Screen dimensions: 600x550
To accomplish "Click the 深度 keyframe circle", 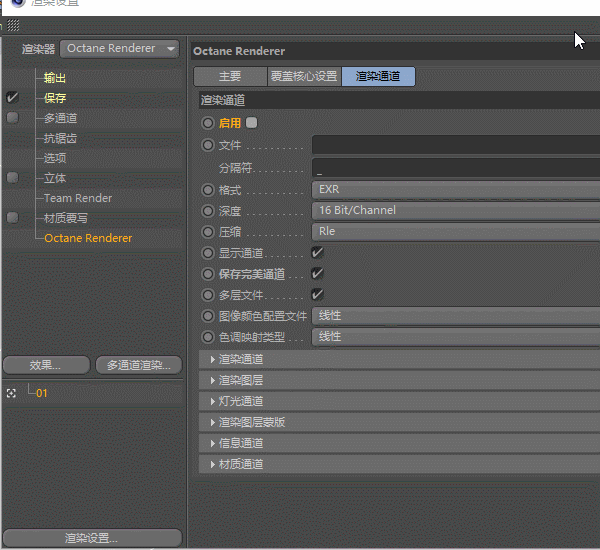I will tap(208, 211).
